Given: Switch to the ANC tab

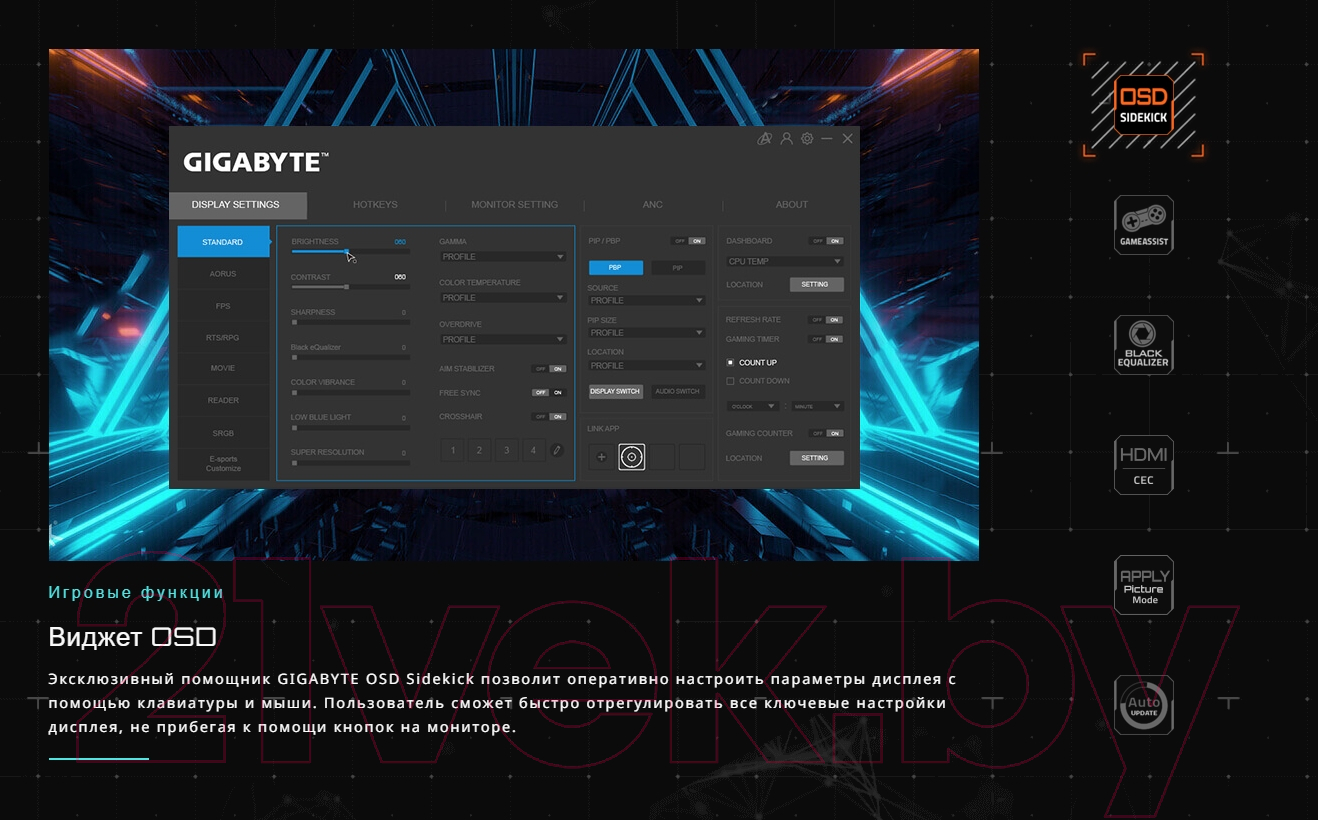Looking at the screenshot, I should pos(653,205).
